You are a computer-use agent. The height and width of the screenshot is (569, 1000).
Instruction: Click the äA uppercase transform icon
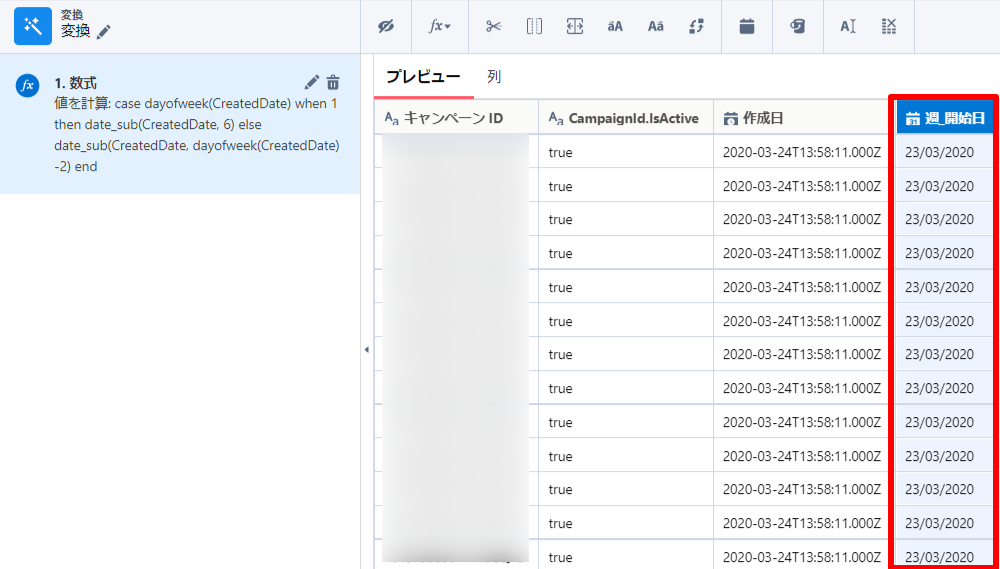(615, 27)
